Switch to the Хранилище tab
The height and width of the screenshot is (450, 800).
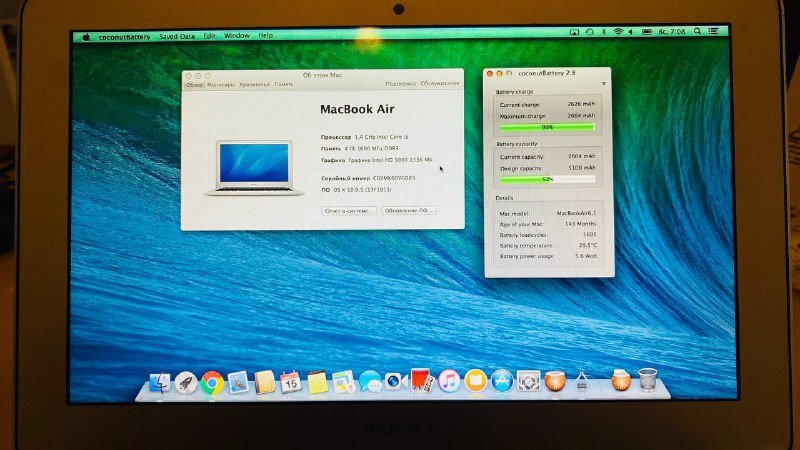click(255, 85)
